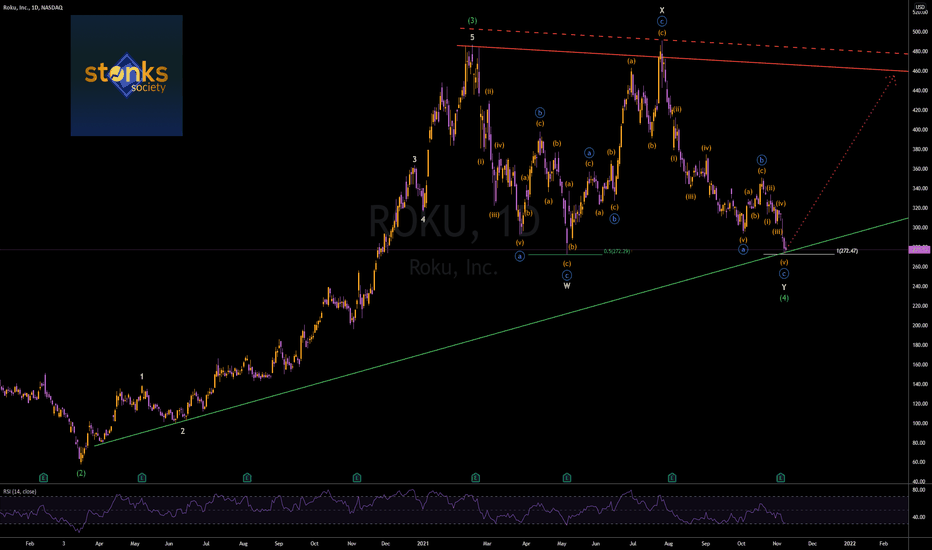Open the earnings marker at Aug 2021
Screen dimensions: 932x550
672,477
